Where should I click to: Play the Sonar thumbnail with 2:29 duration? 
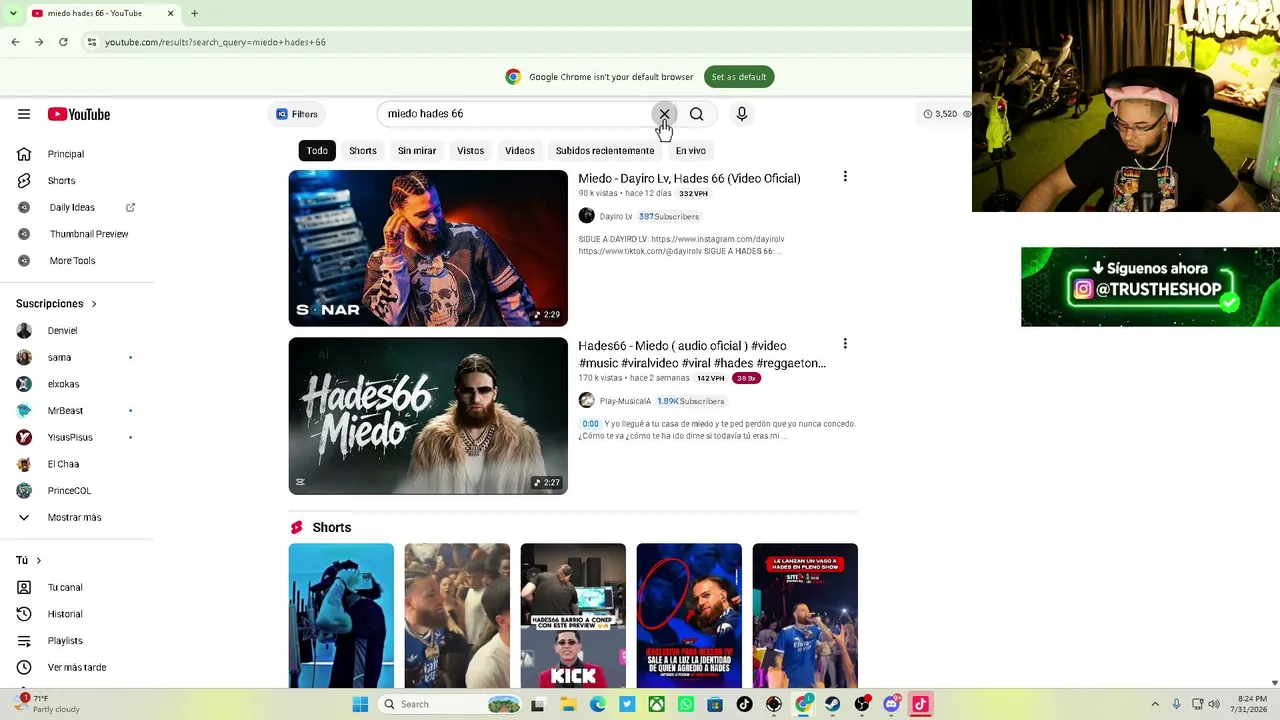click(428, 248)
